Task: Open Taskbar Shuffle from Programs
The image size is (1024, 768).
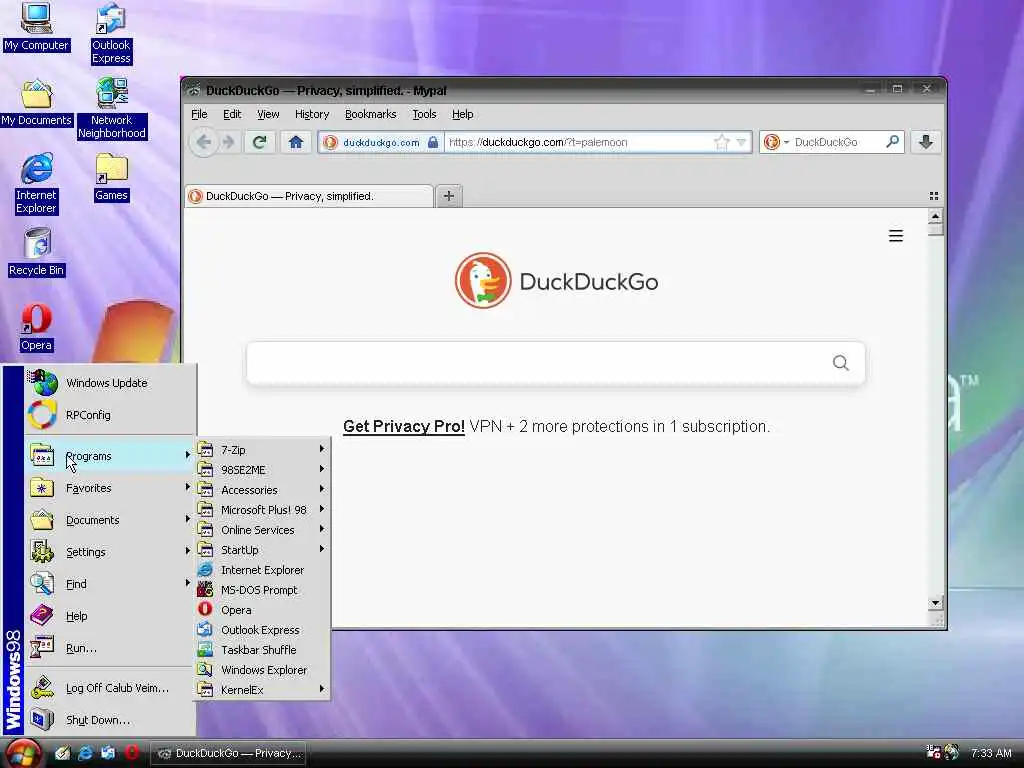Action: [x=262, y=650]
